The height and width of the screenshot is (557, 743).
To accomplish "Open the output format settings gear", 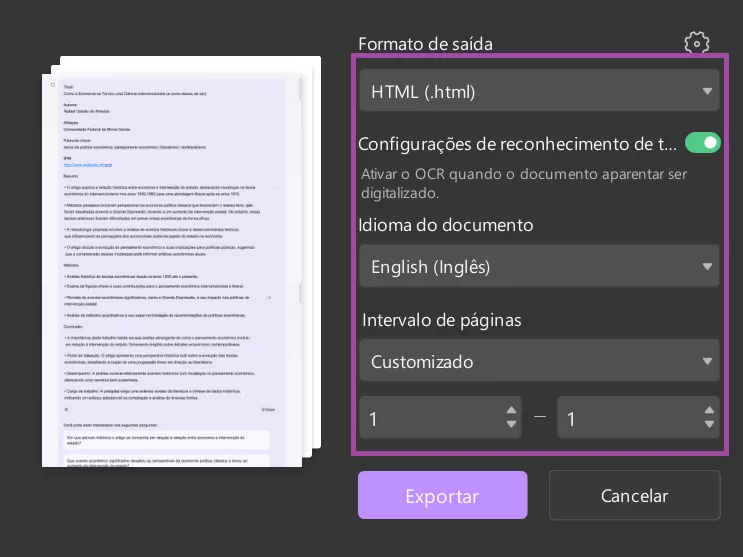I will point(697,43).
